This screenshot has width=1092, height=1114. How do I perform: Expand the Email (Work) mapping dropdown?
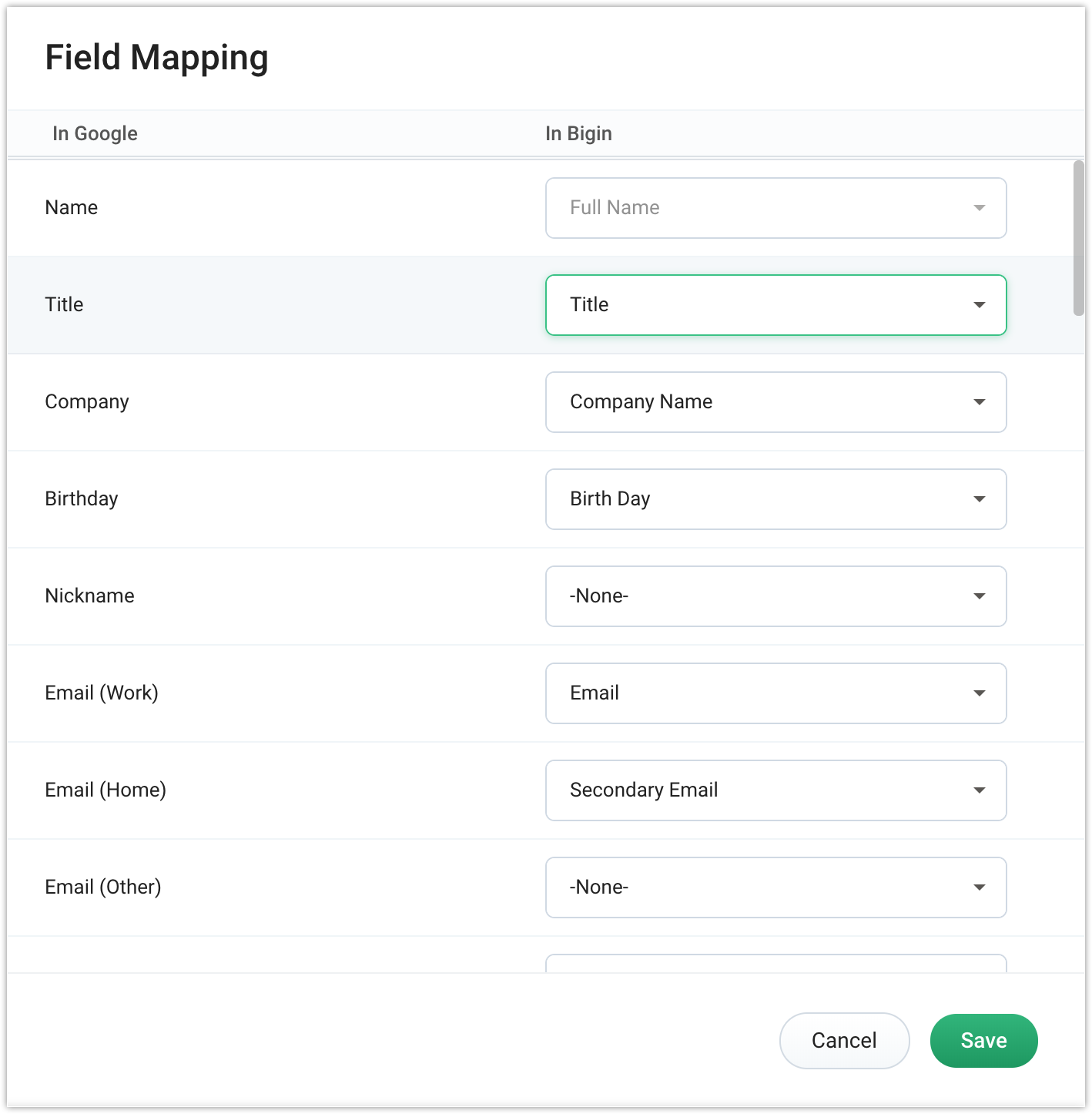pyautogui.click(x=775, y=693)
